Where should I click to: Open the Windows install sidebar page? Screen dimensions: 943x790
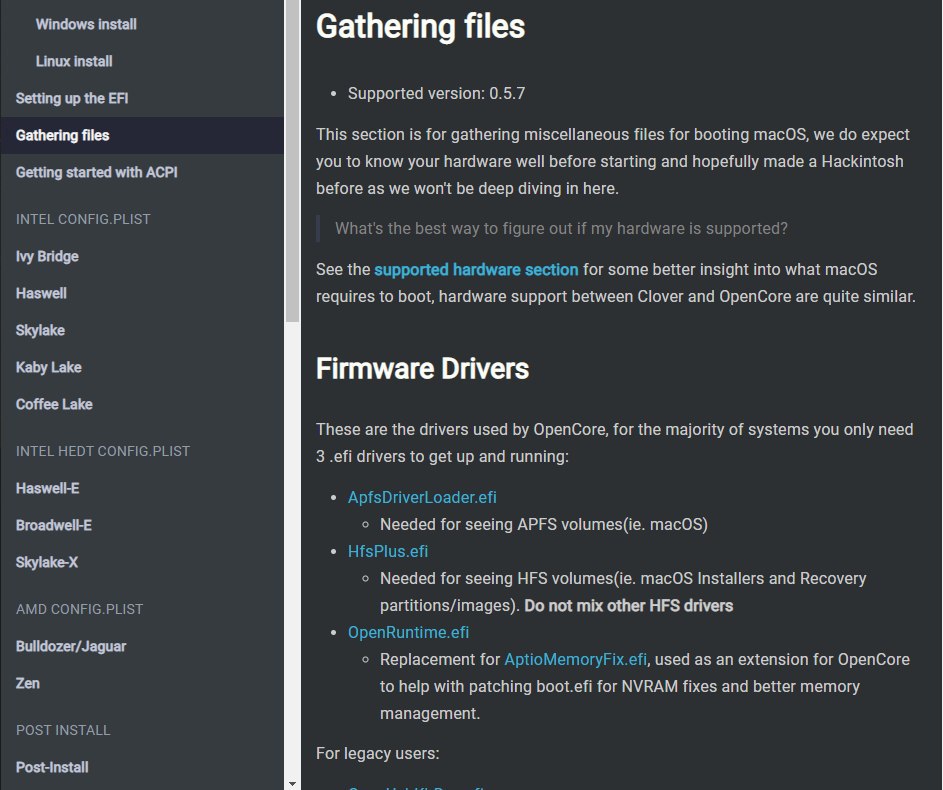coord(86,24)
